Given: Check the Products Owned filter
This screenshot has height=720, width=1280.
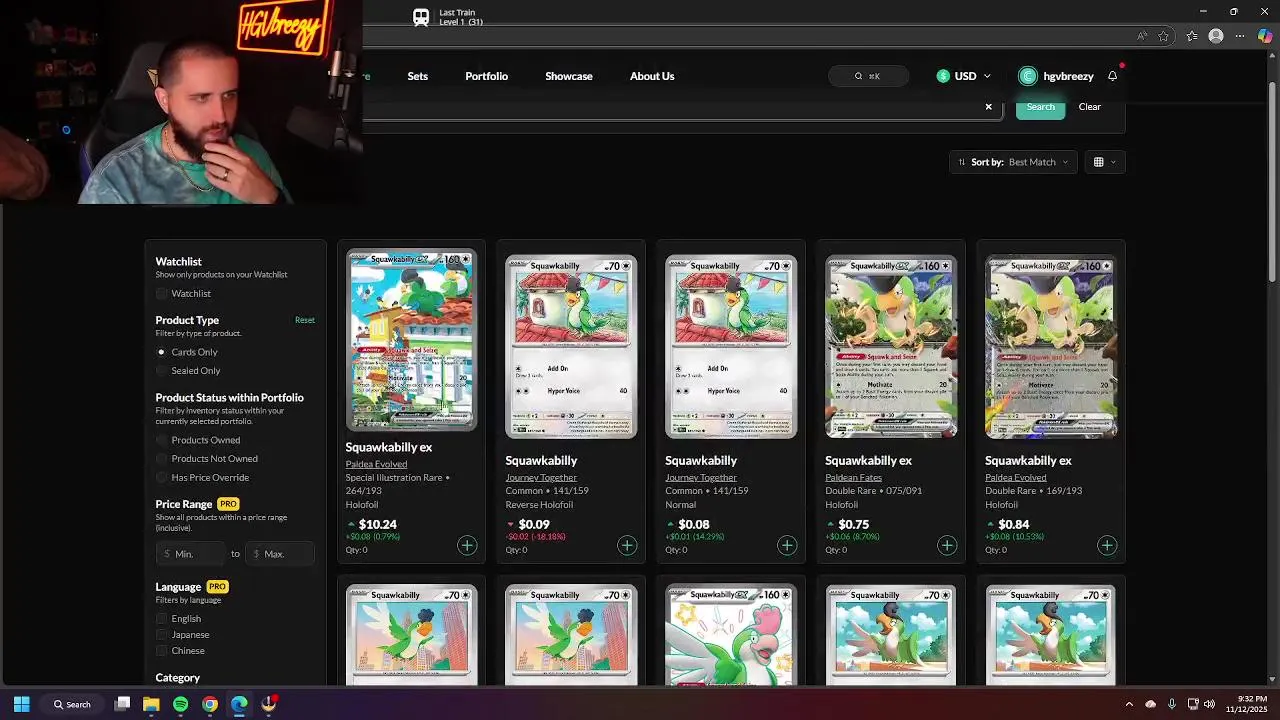Looking at the screenshot, I should [x=162, y=440].
